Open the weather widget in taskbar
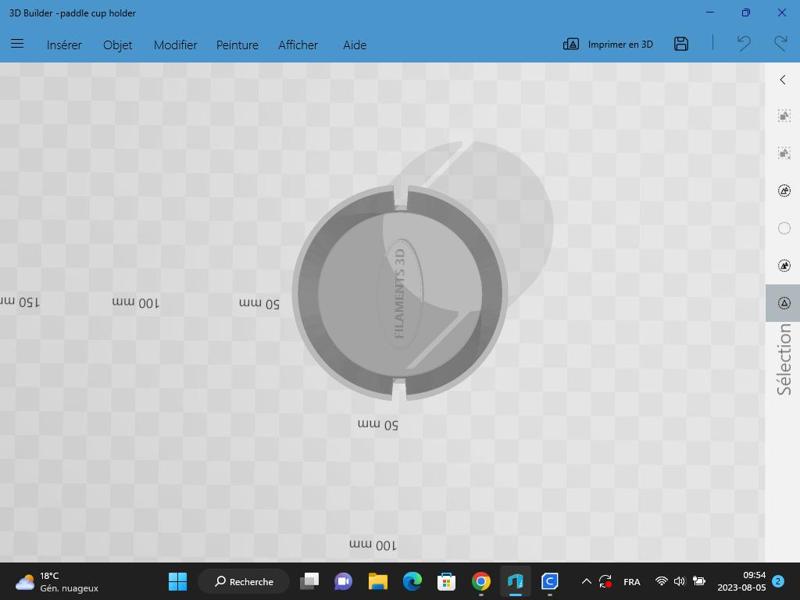 click(56, 582)
